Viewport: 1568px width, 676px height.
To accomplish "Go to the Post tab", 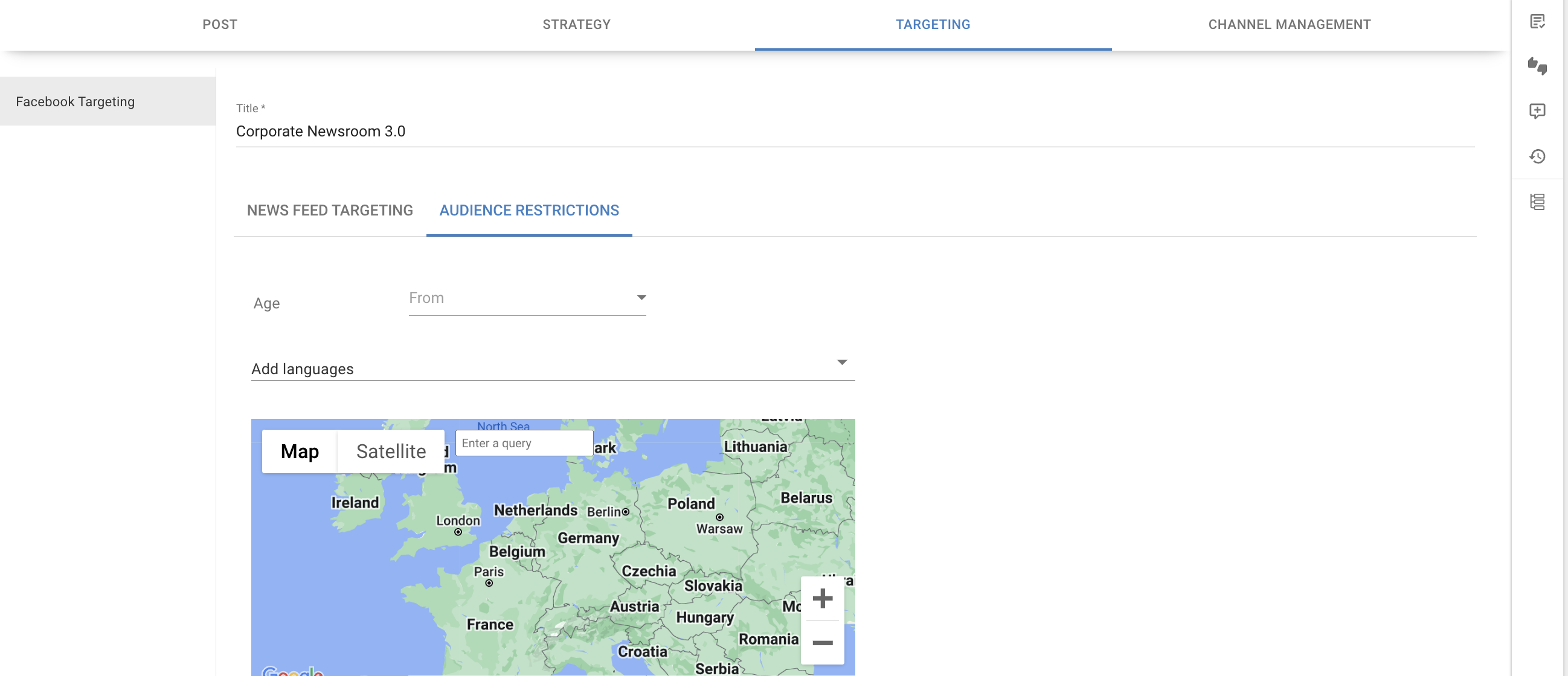I will pos(220,24).
